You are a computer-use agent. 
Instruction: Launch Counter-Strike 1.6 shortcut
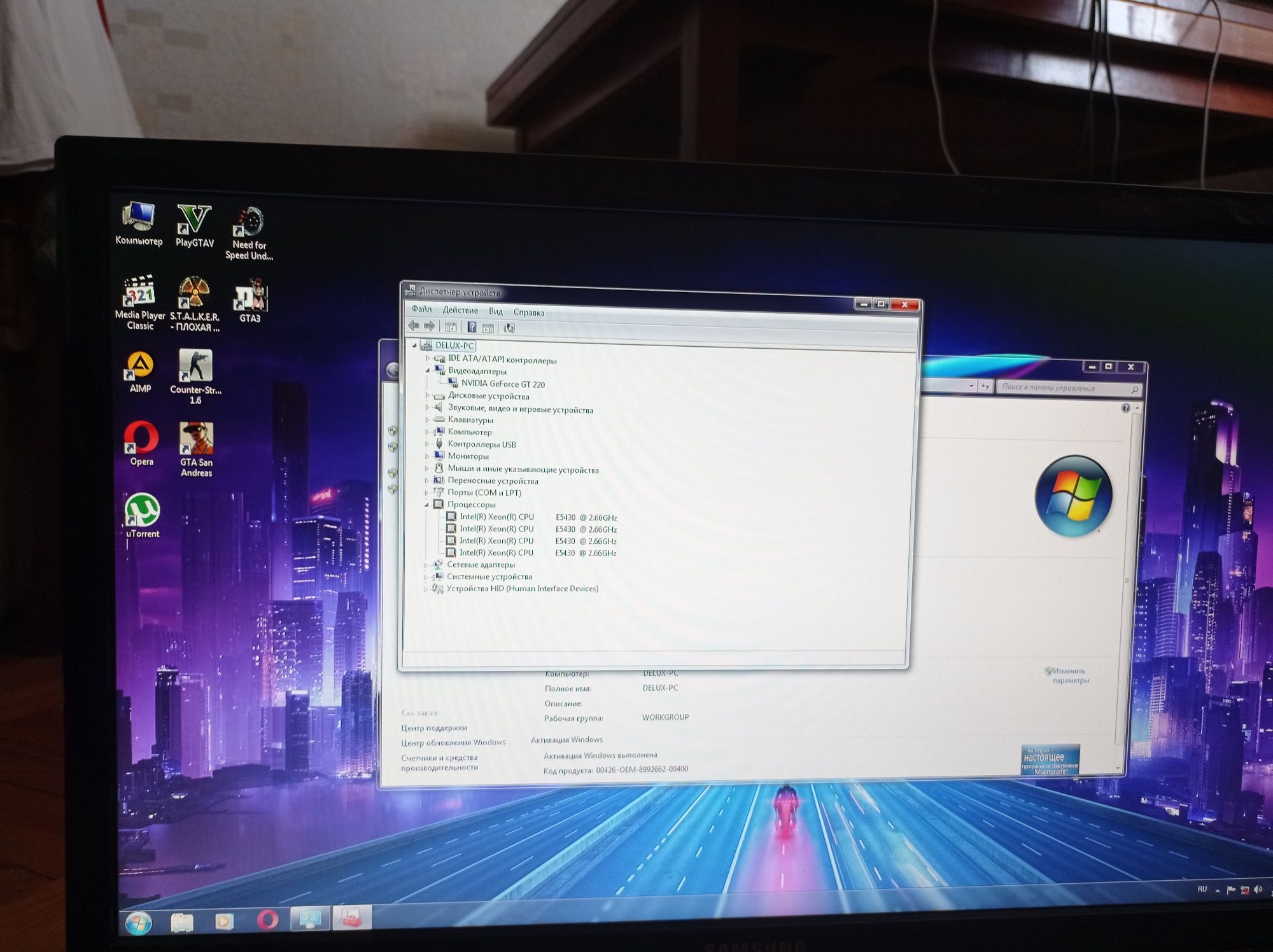(x=195, y=377)
